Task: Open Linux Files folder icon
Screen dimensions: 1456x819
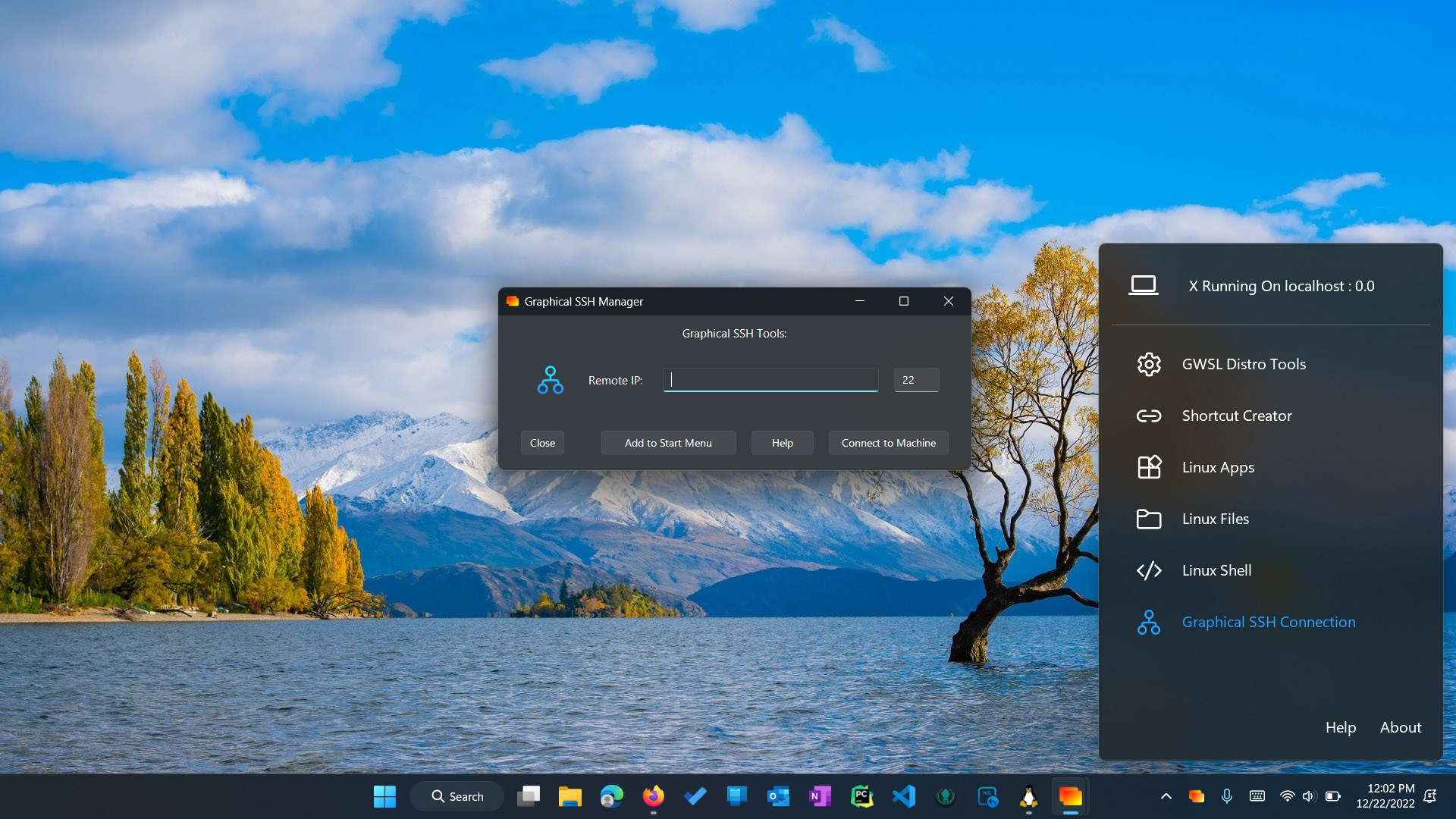Action: coord(1148,519)
